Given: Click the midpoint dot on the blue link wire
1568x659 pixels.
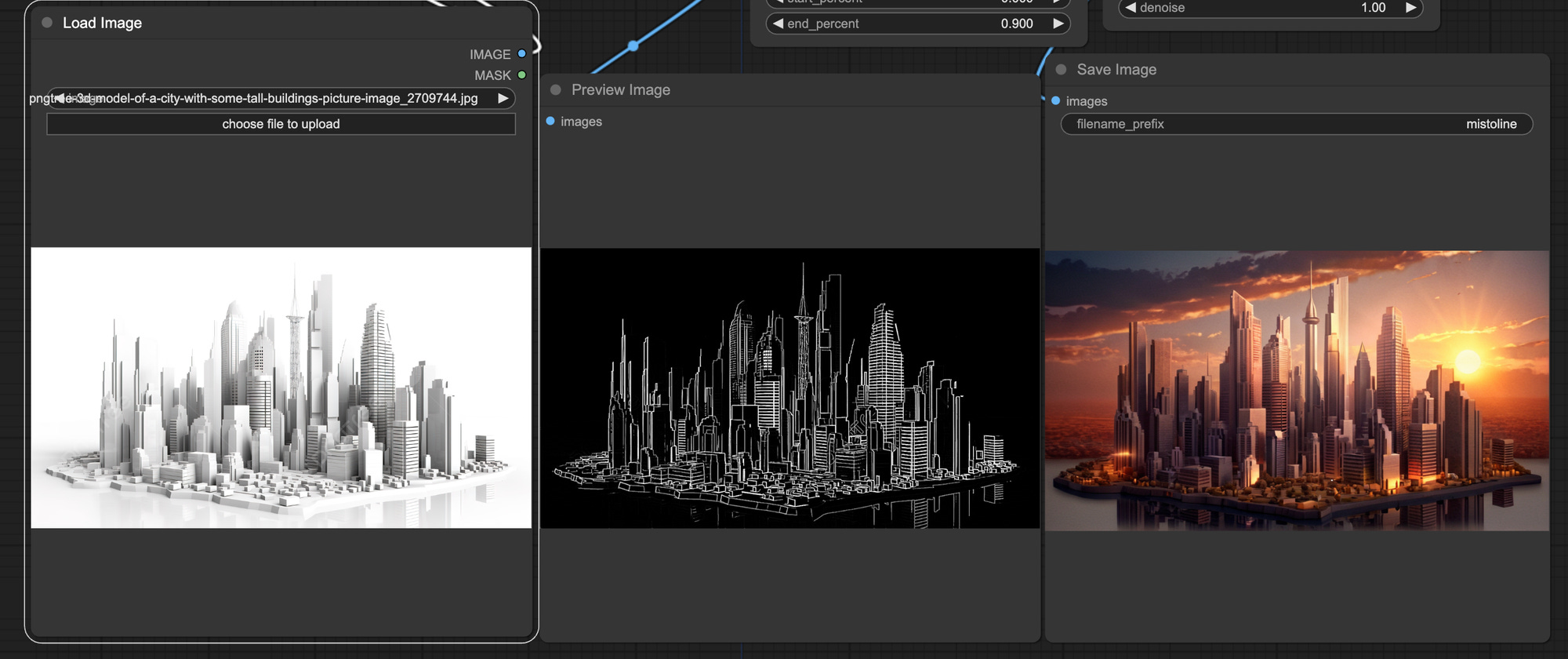Looking at the screenshot, I should point(633,46).
